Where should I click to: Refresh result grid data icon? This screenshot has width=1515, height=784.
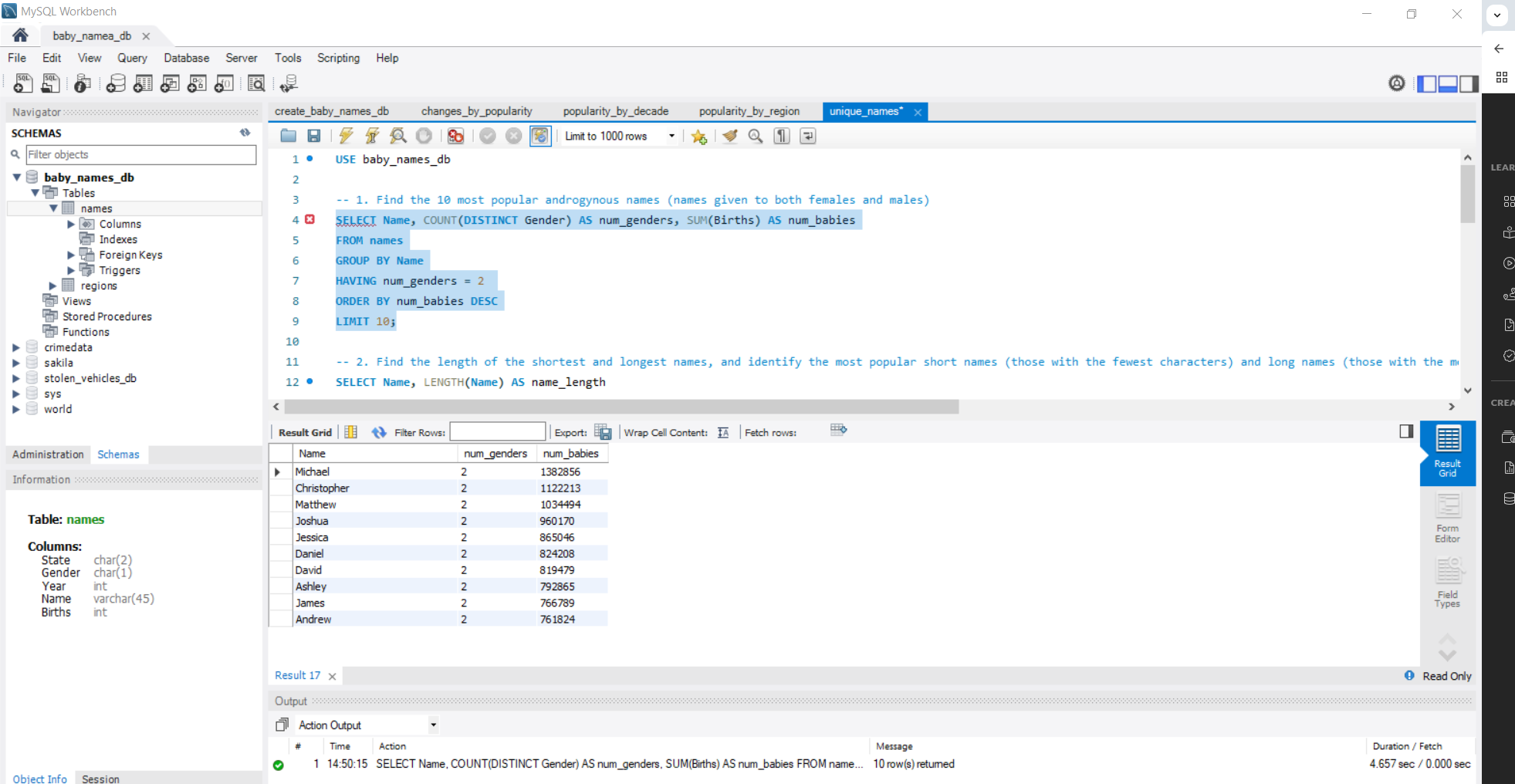(x=379, y=432)
